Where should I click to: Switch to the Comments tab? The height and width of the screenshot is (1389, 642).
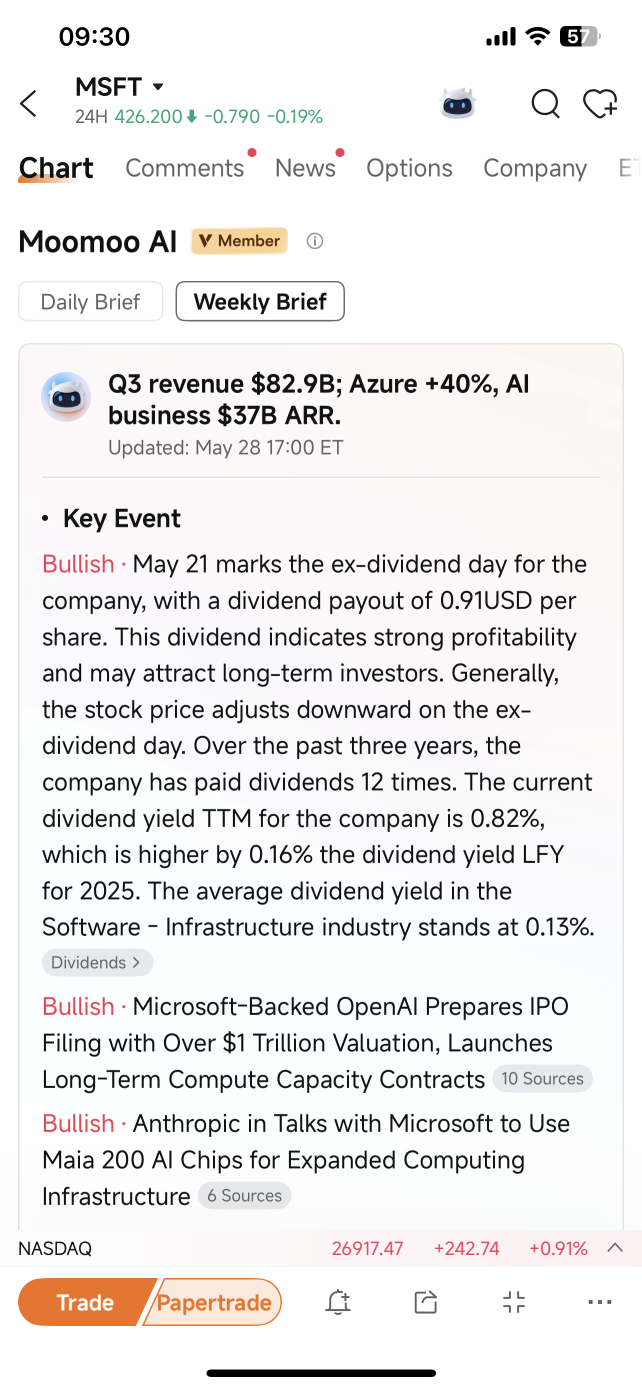tap(185, 168)
